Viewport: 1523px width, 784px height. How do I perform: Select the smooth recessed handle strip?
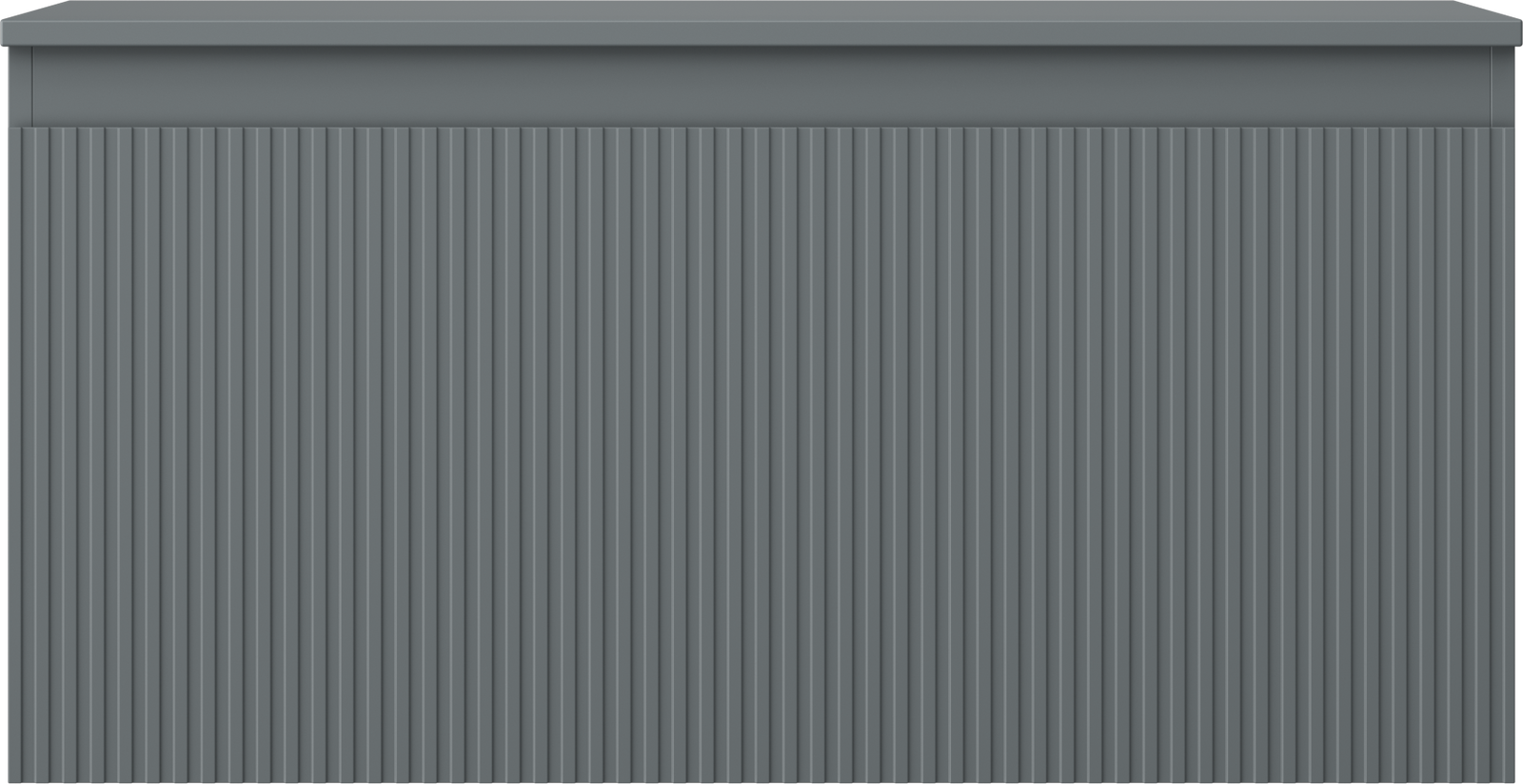tap(761, 86)
